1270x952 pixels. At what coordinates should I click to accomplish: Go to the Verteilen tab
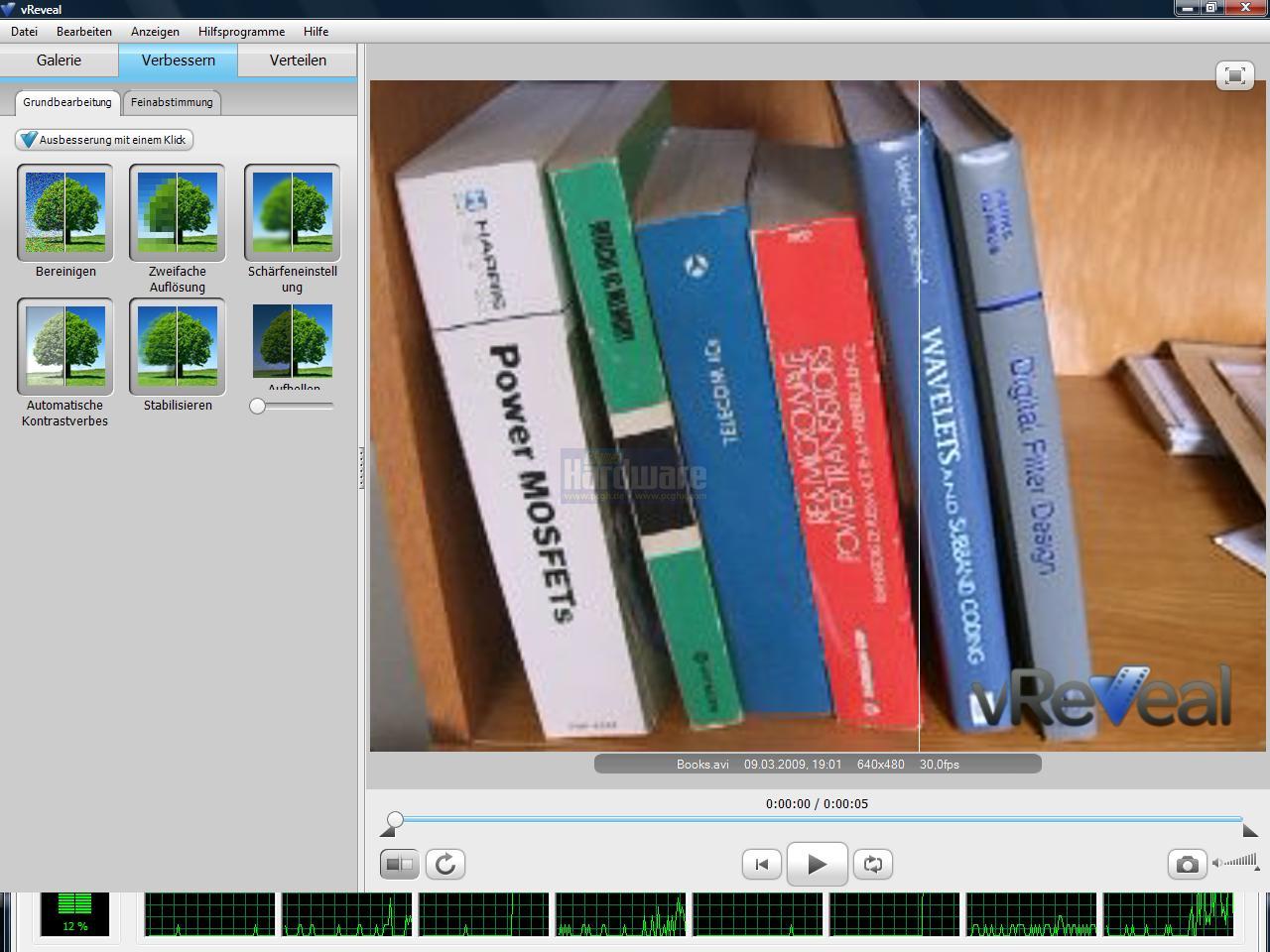(298, 60)
